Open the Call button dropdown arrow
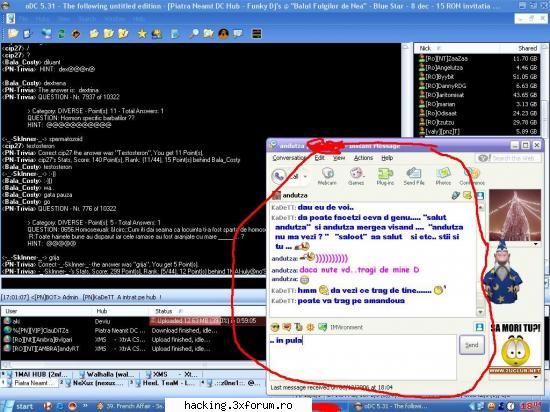550x412 pixels. click(305, 176)
